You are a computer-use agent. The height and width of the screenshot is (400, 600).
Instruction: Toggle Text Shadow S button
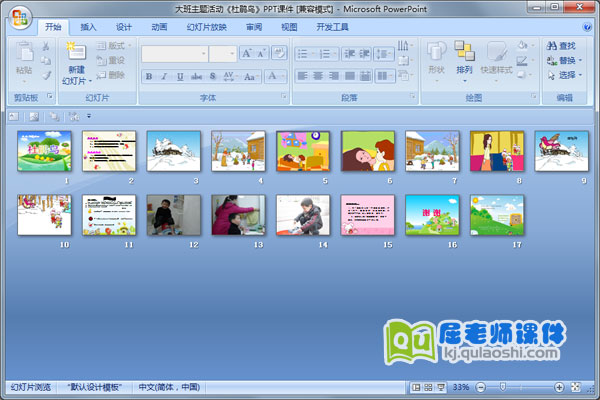[213, 76]
